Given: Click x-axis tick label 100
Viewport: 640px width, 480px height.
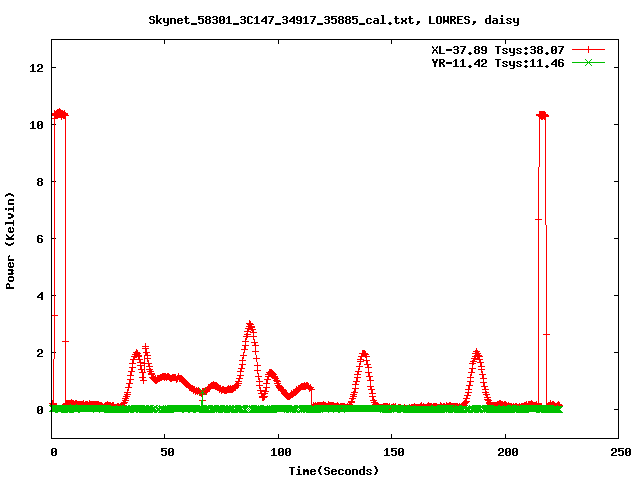Looking at the screenshot, I should tap(281, 452).
